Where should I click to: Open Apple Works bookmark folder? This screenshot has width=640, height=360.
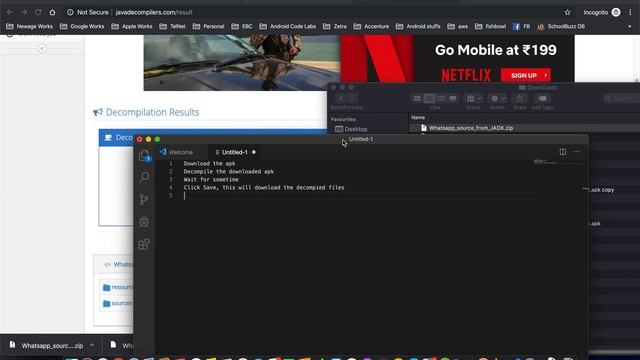pos(132,26)
